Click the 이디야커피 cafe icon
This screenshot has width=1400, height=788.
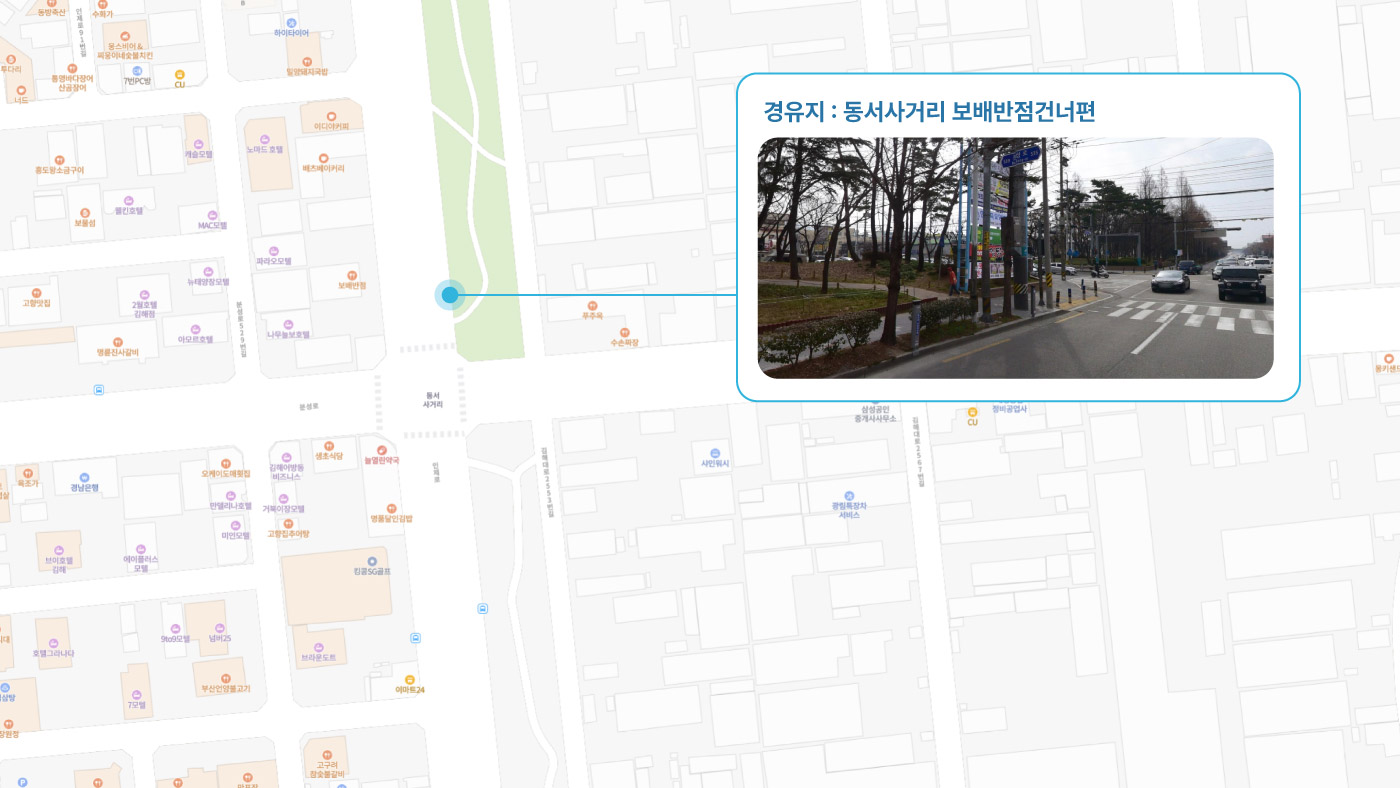pos(331,117)
